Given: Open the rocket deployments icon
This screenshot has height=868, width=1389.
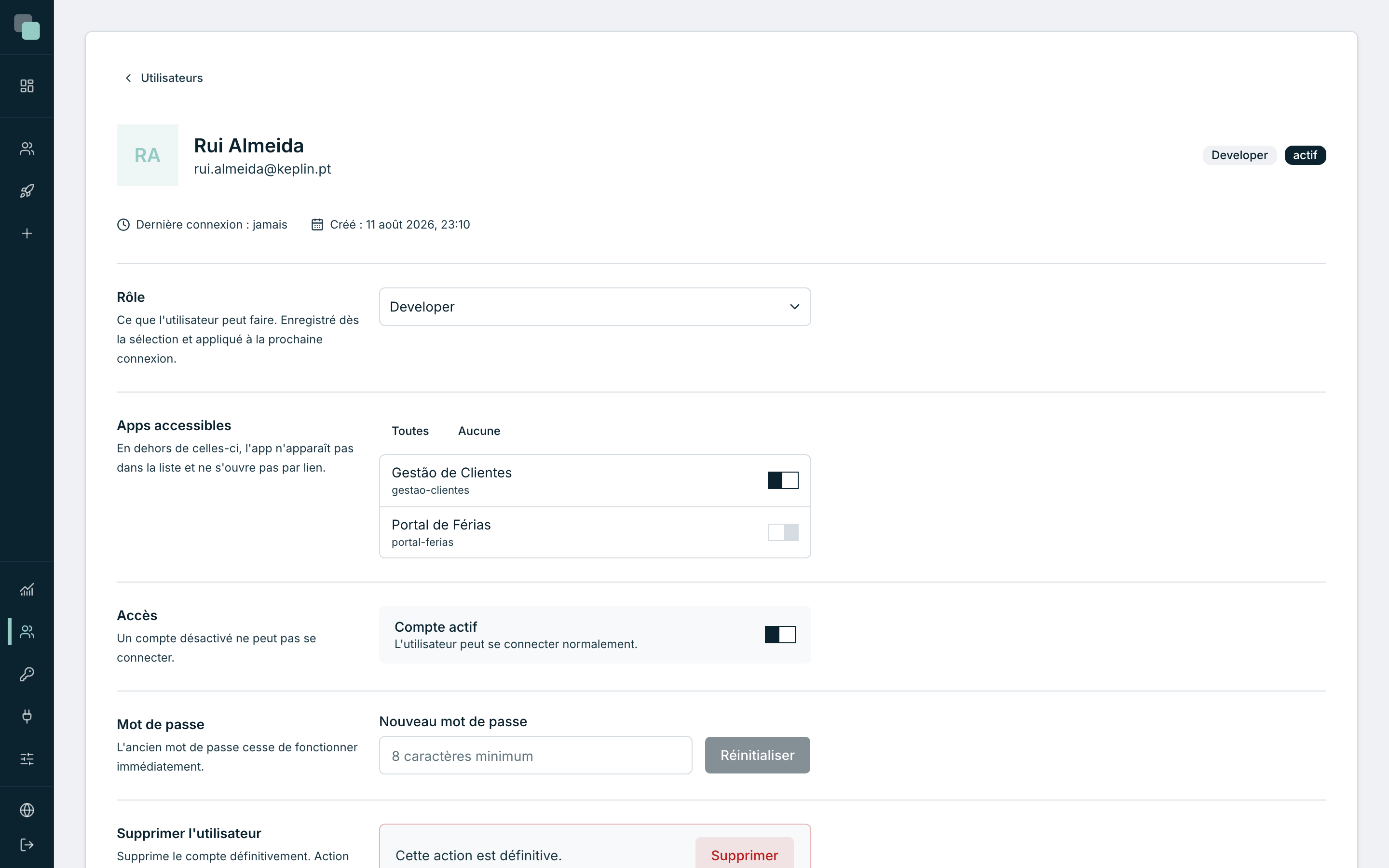Looking at the screenshot, I should pyautogui.click(x=27, y=191).
